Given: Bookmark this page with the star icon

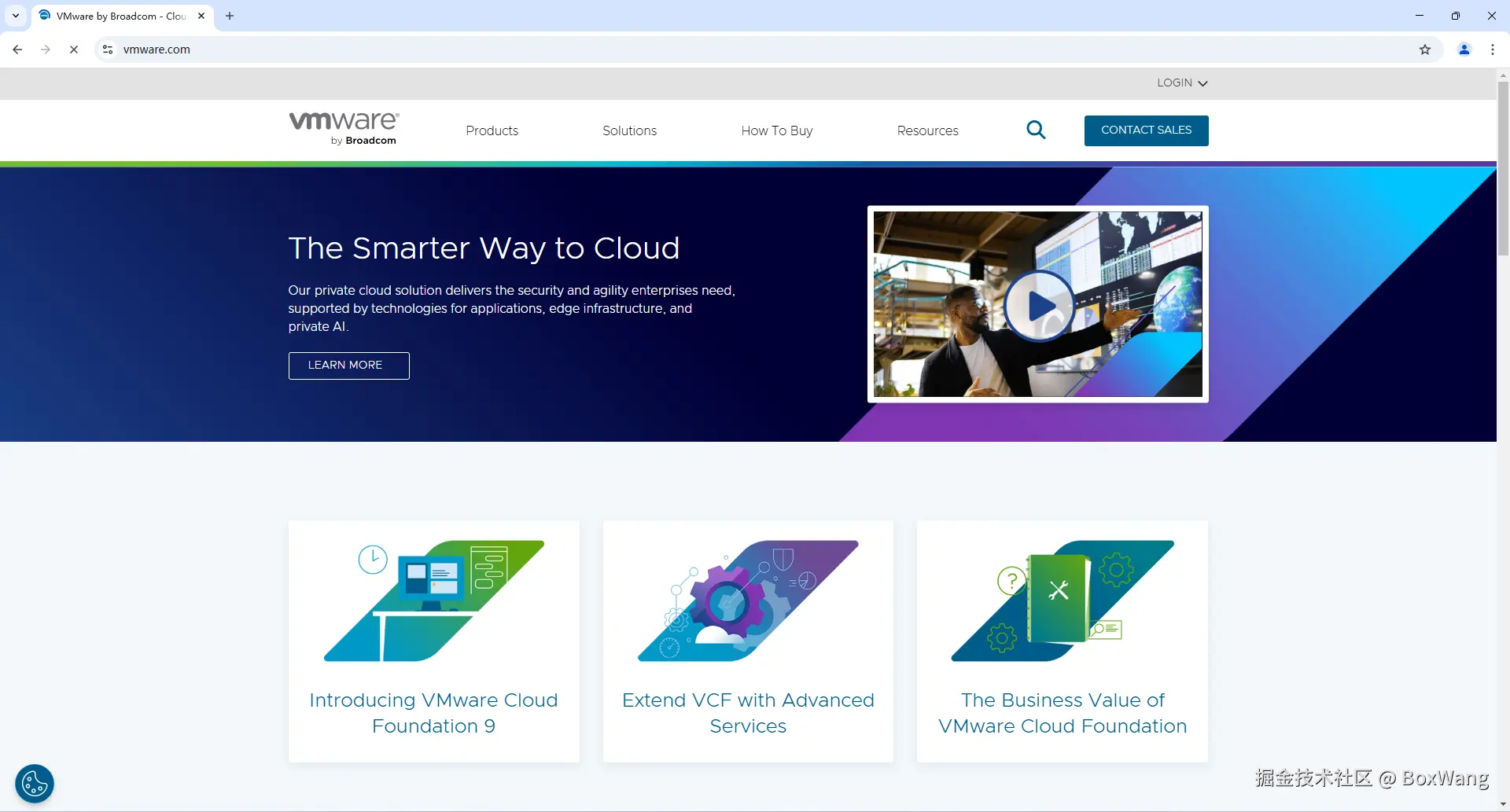Looking at the screenshot, I should tap(1425, 50).
